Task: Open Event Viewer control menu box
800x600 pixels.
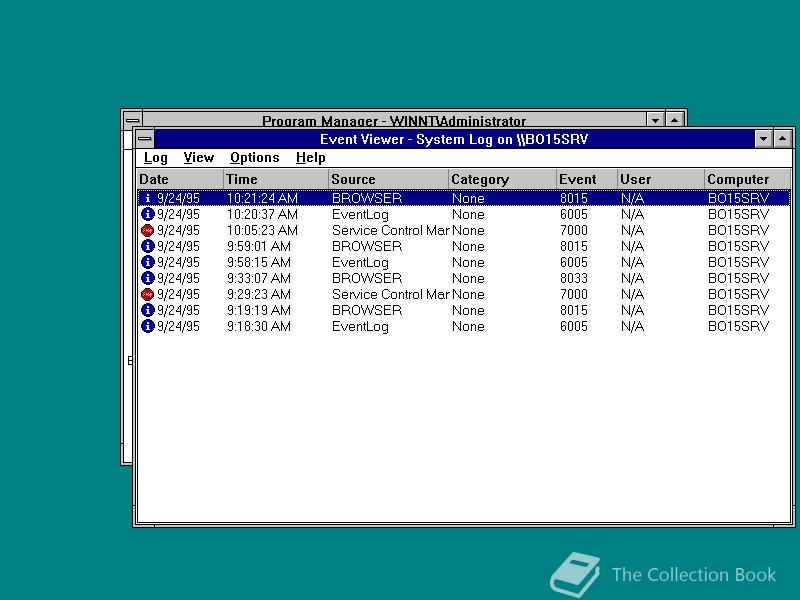Action: pyautogui.click(x=145, y=138)
